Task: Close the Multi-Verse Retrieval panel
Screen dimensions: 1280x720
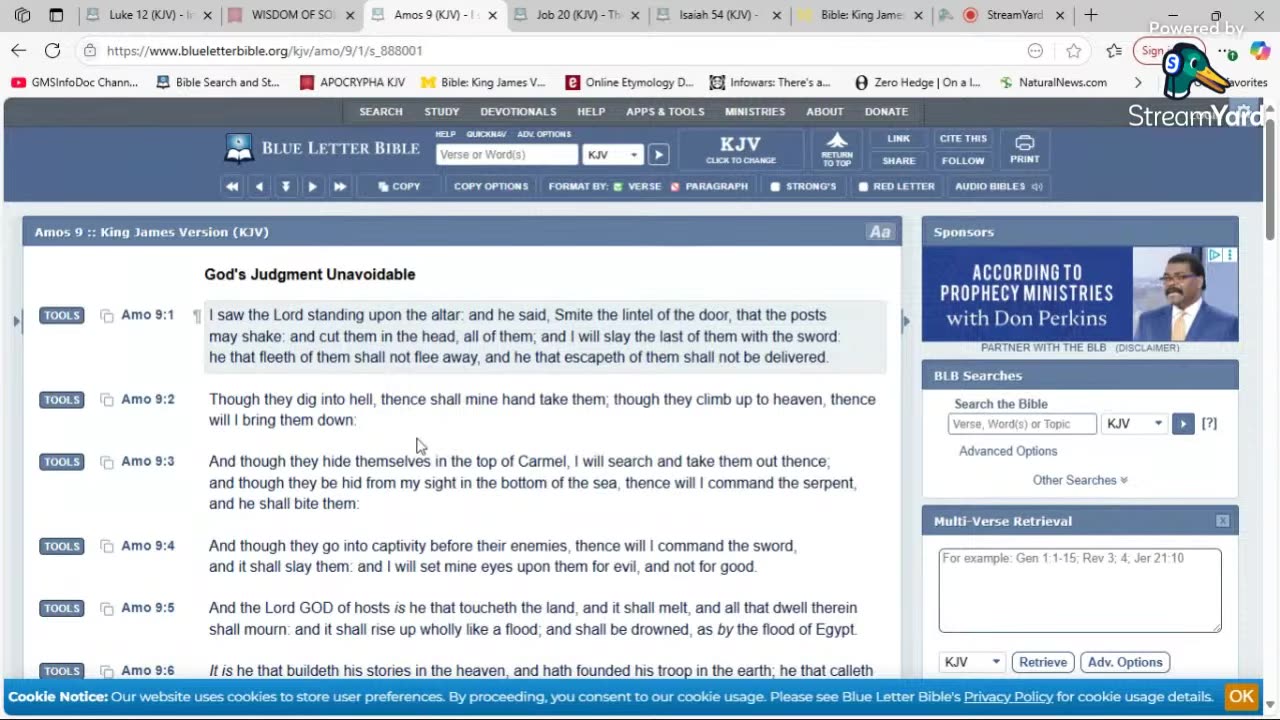Action: click(x=1222, y=521)
